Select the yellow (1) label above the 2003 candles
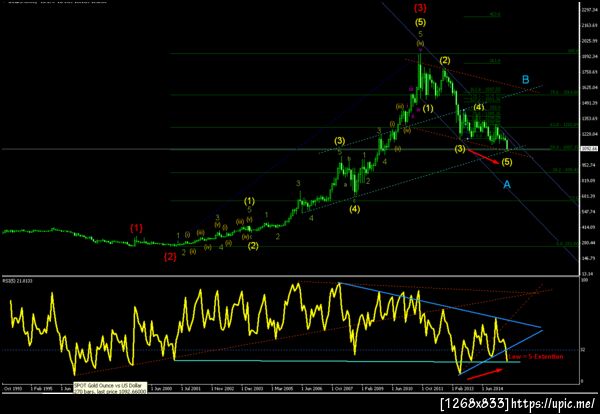The height and width of the screenshot is (414, 600). pos(249,200)
